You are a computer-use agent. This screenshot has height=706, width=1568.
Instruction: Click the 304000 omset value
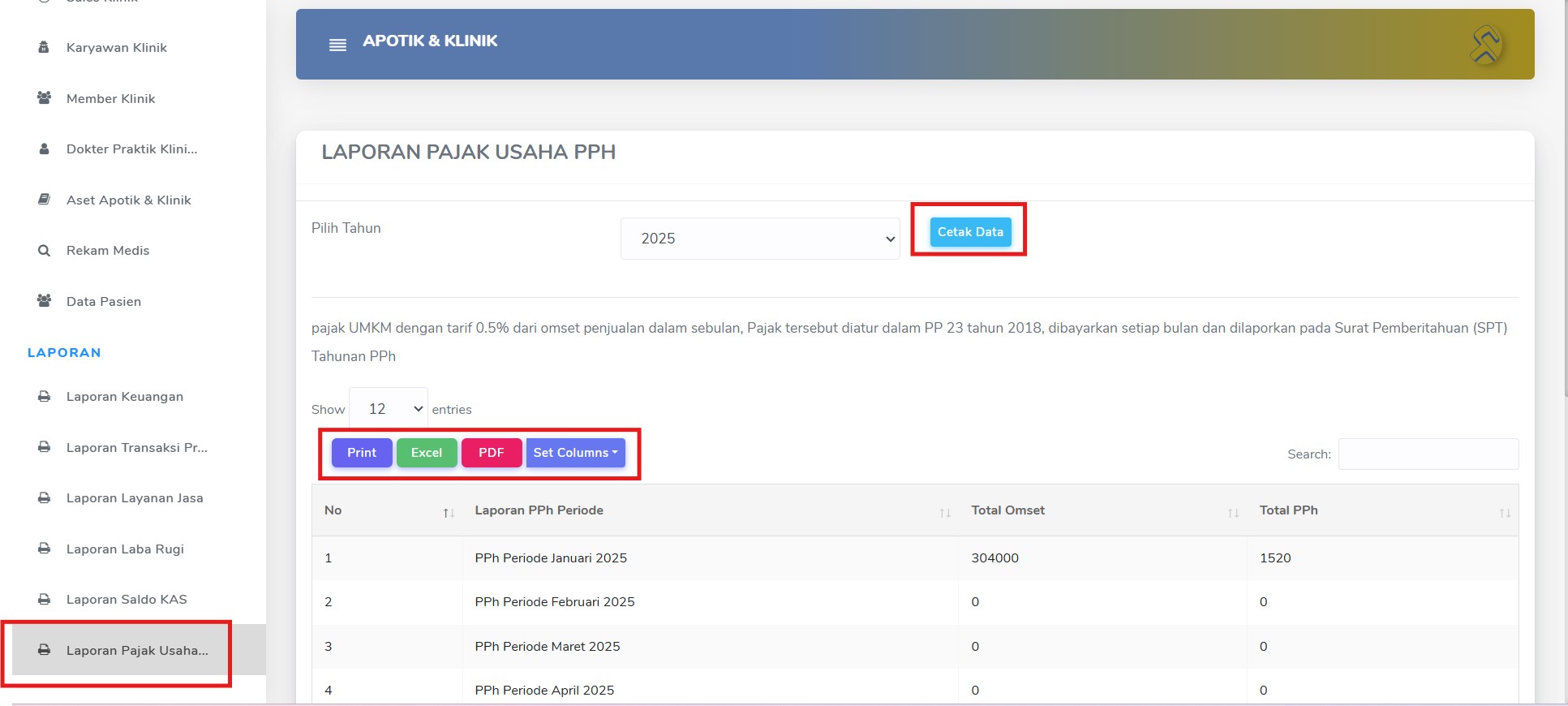tap(995, 558)
